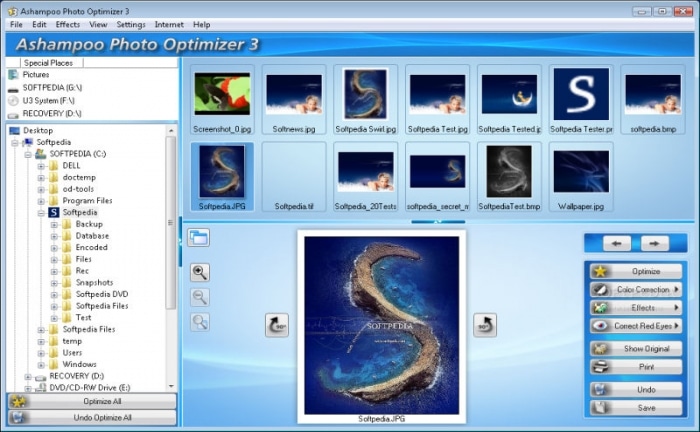The width and height of the screenshot is (700, 432).
Task: Click the Print button
Action: [636, 367]
